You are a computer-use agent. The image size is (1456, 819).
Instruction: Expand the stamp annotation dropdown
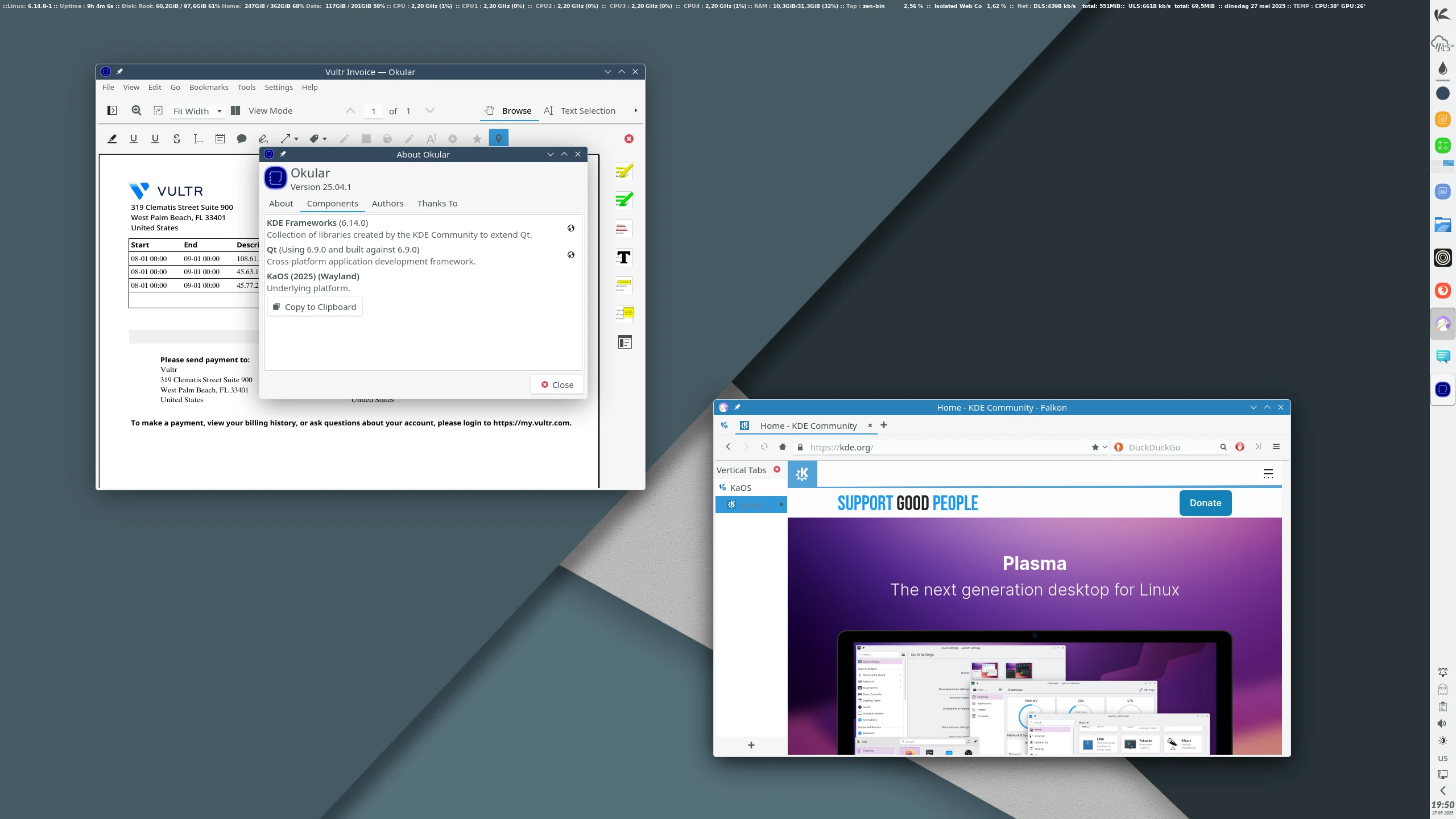[325, 139]
